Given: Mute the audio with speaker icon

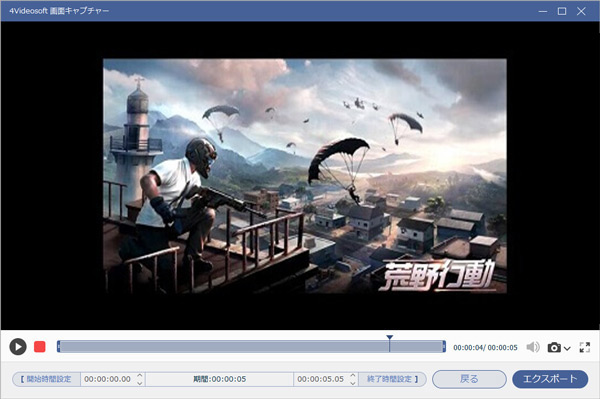Looking at the screenshot, I should coord(533,347).
